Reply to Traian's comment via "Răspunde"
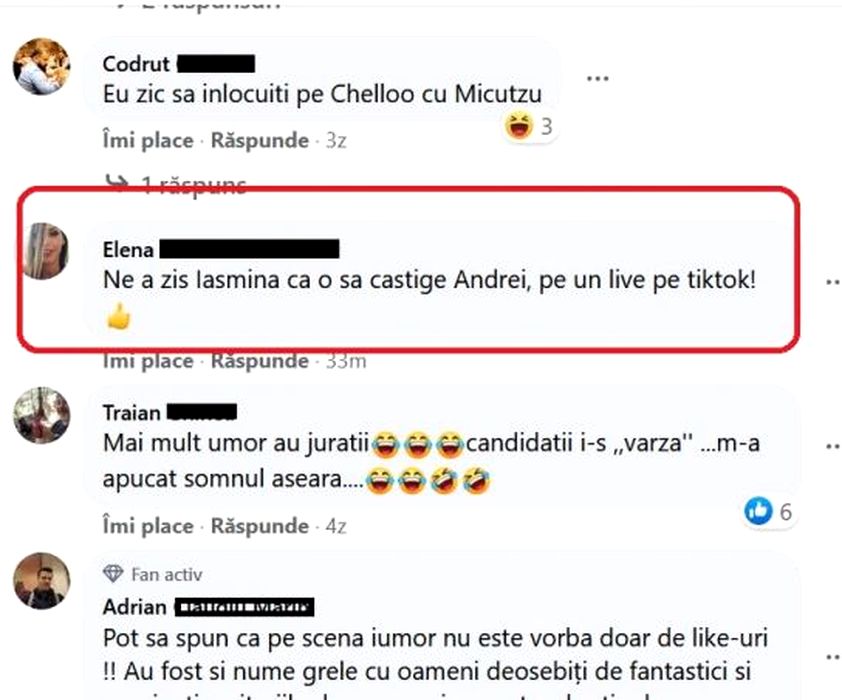842x700 pixels. pos(260,526)
